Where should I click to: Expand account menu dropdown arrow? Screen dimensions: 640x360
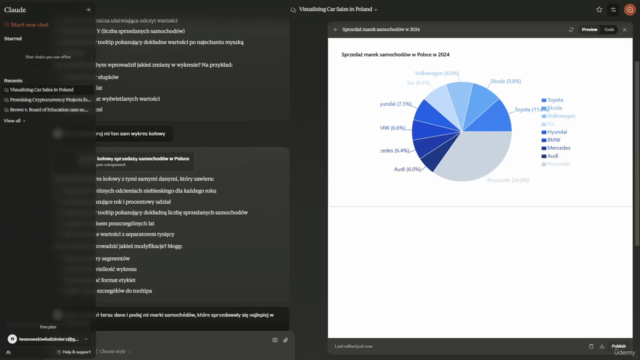coord(86,339)
